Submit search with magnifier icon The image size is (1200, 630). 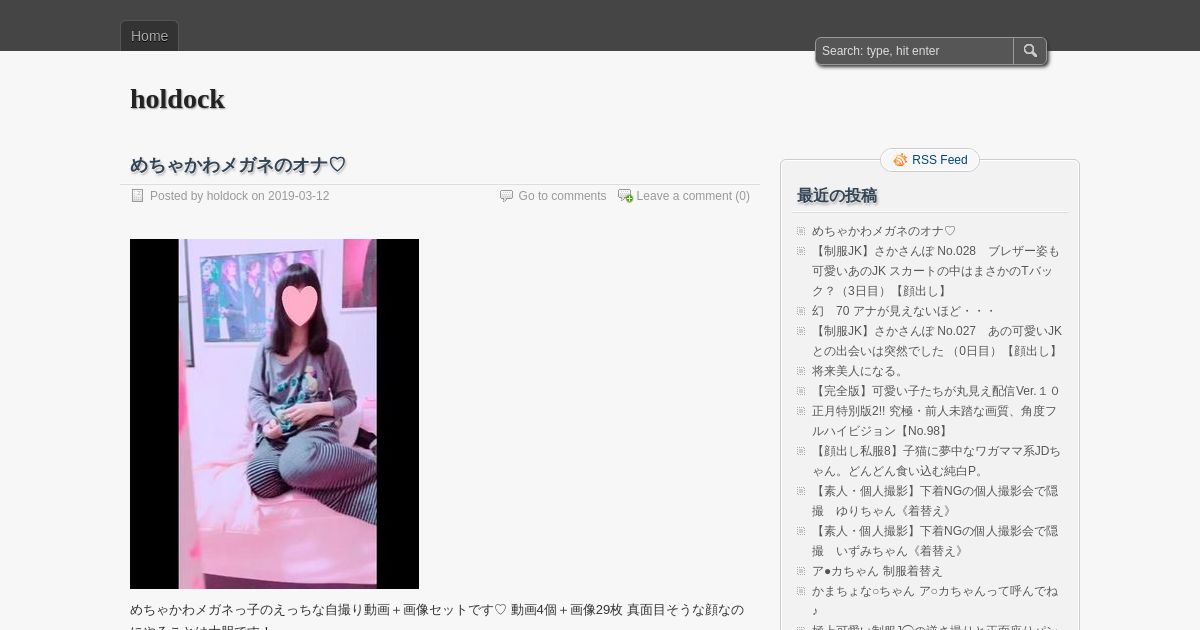[x=1030, y=51]
